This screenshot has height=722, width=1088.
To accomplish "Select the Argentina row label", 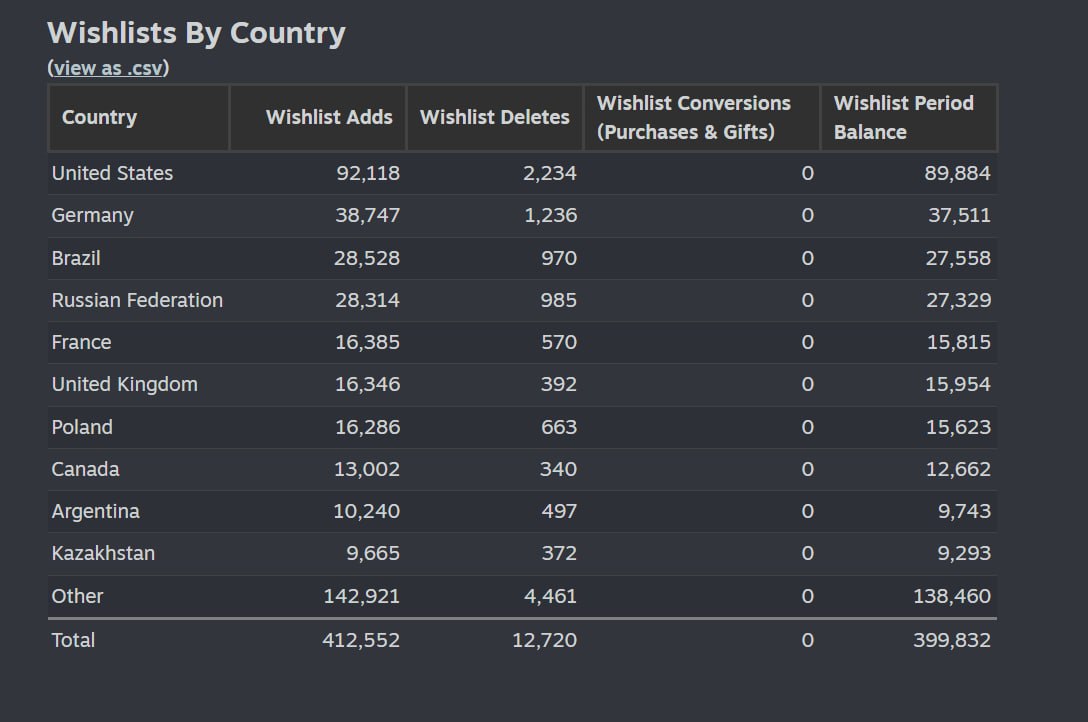I will 95,511.
